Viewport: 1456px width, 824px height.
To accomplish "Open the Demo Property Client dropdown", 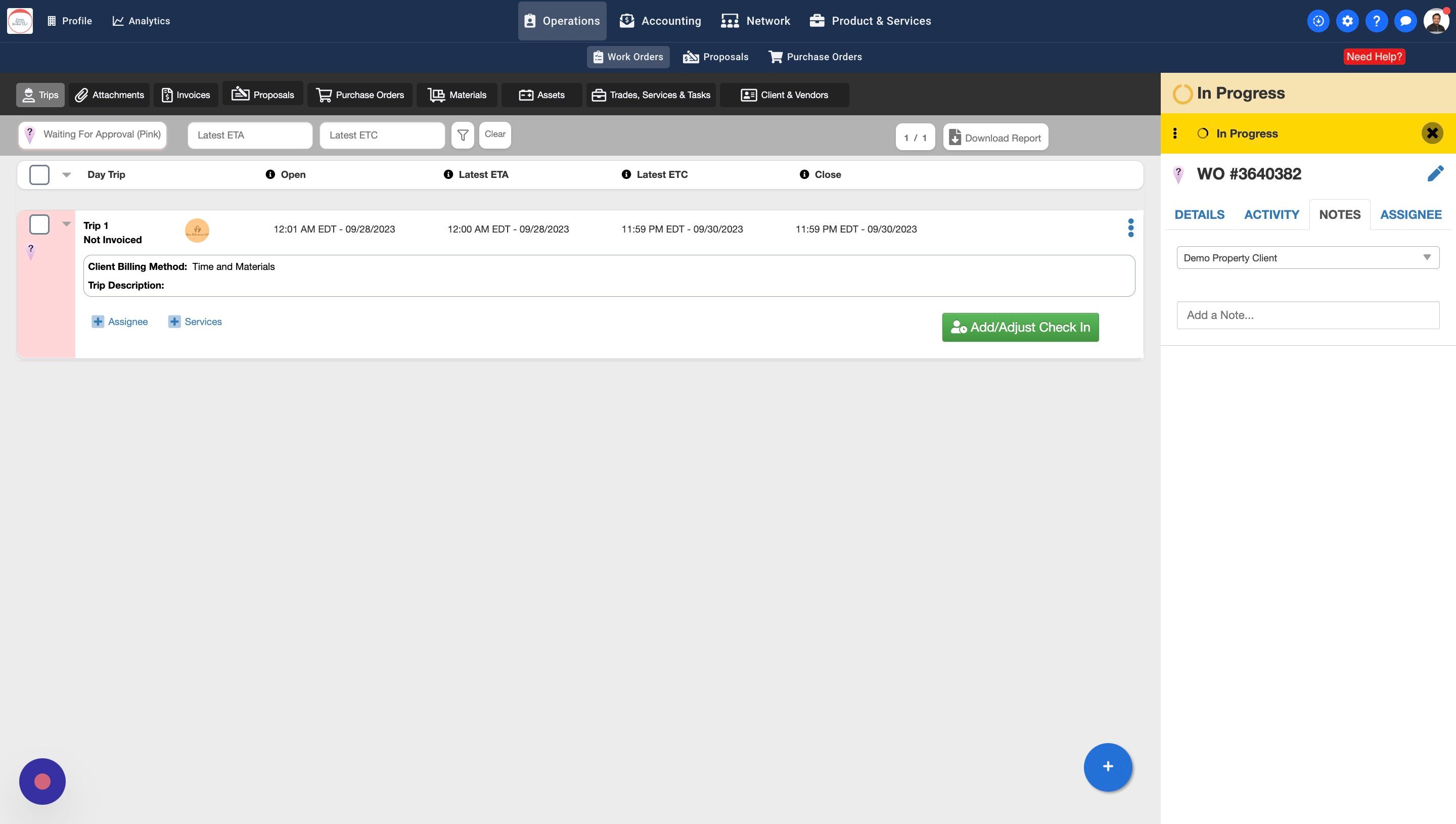I will 1308,258.
